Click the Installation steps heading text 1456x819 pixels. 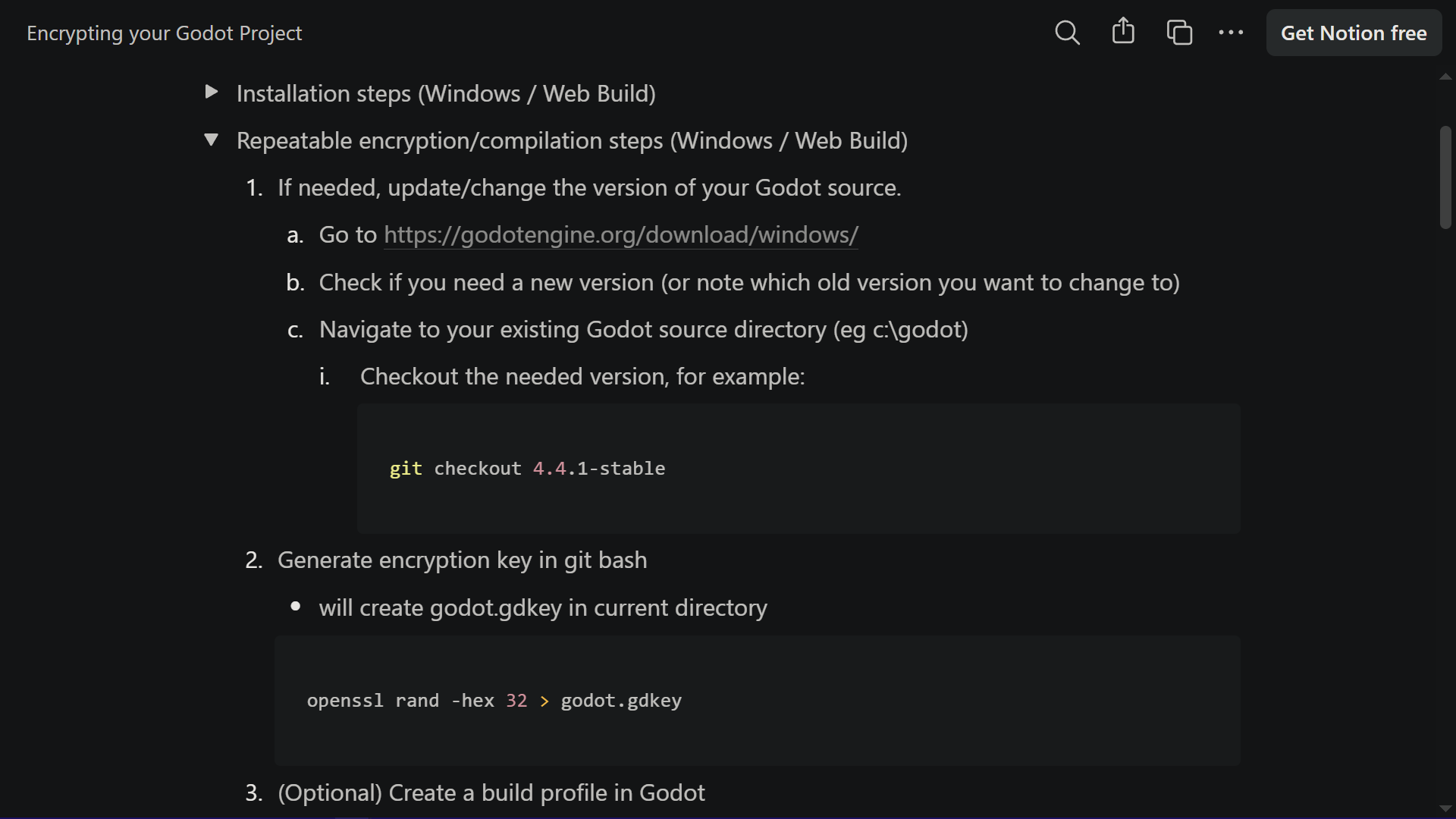[446, 93]
